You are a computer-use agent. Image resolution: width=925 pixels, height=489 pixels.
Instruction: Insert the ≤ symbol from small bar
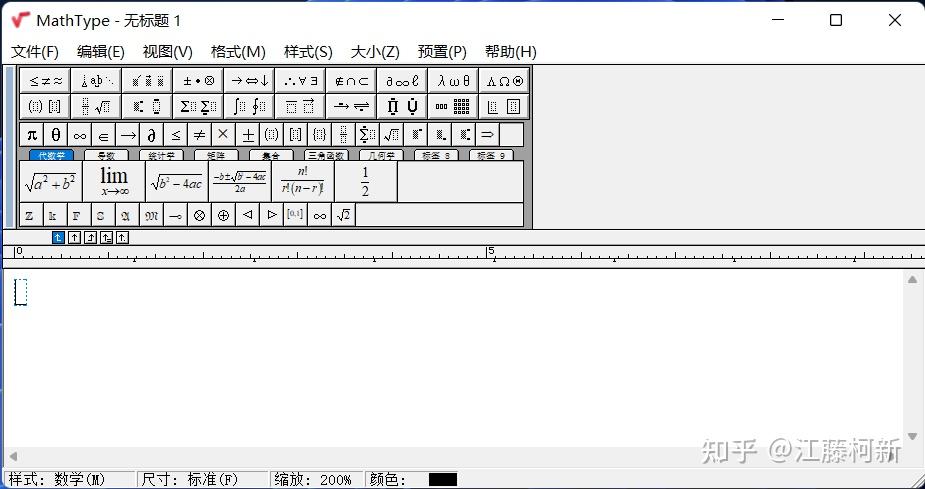(x=176, y=134)
